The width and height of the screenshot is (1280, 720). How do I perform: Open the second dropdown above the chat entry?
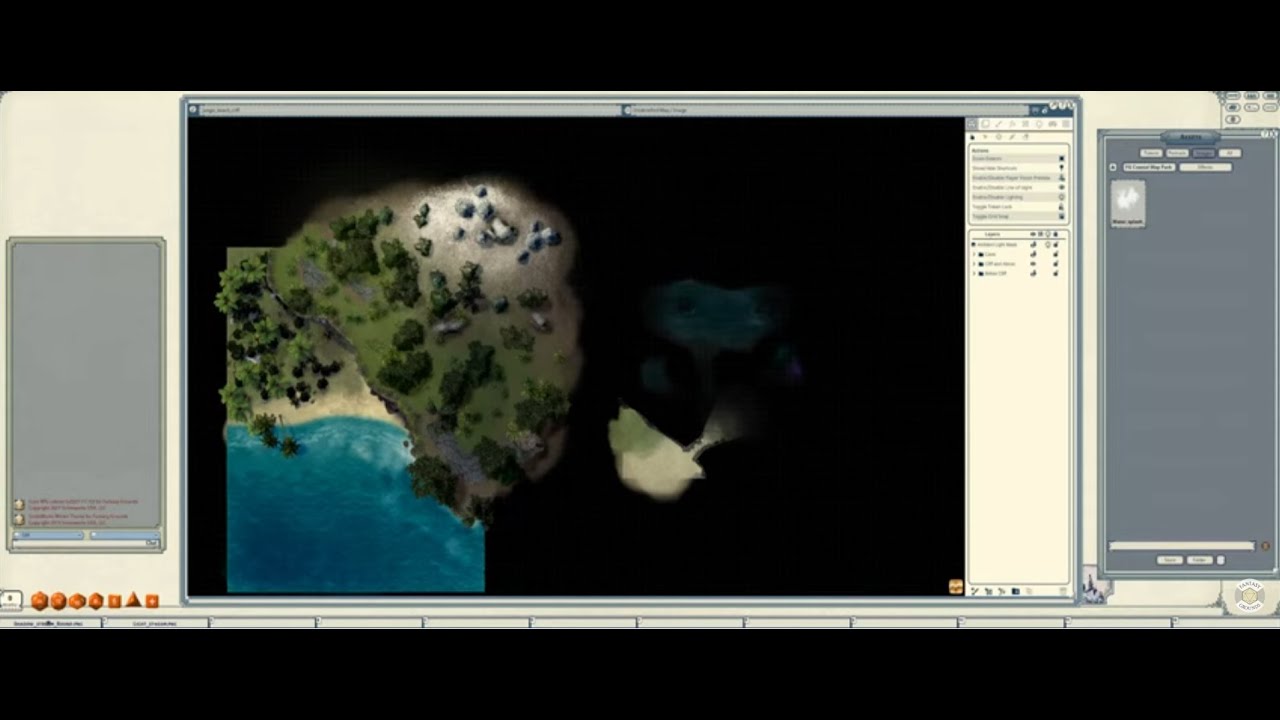pyautogui.click(x=124, y=535)
